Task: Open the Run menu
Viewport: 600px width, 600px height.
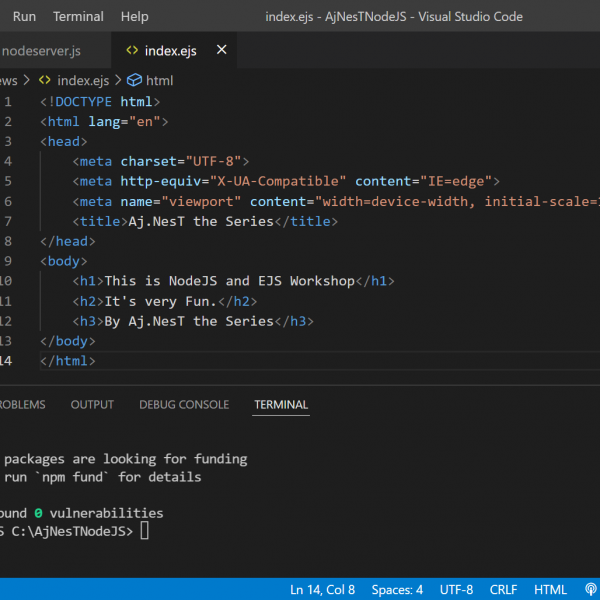Action: coord(24,16)
